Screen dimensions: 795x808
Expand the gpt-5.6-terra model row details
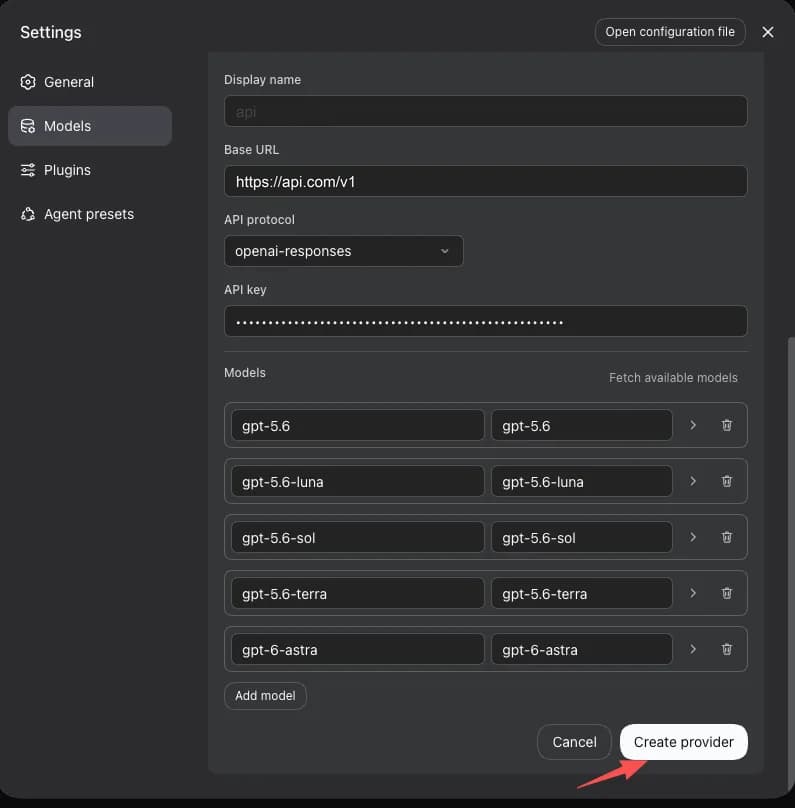(x=693, y=593)
